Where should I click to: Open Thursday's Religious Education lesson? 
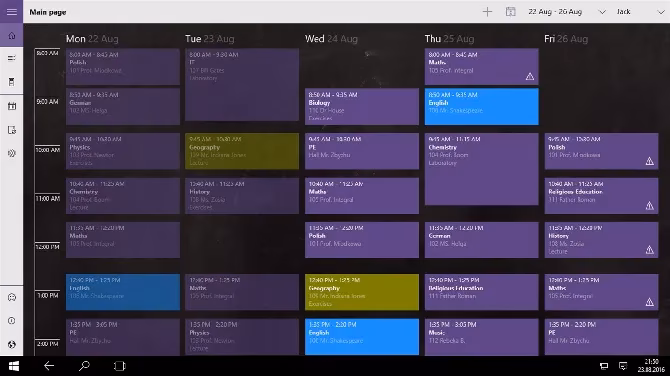pyautogui.click(x=482, y=292)
